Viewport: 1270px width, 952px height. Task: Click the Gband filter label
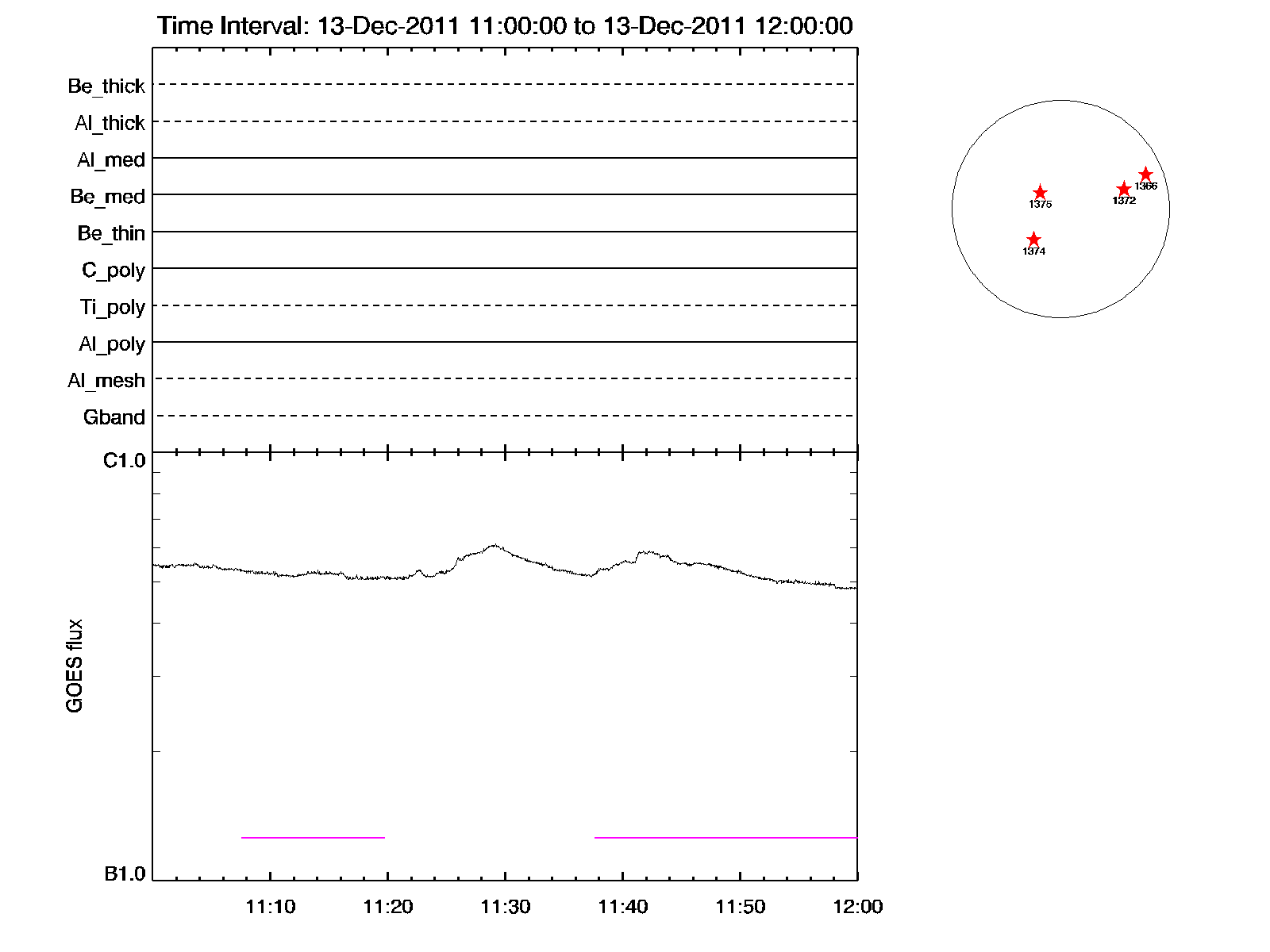pyautogui.click(x=114, y=417)
